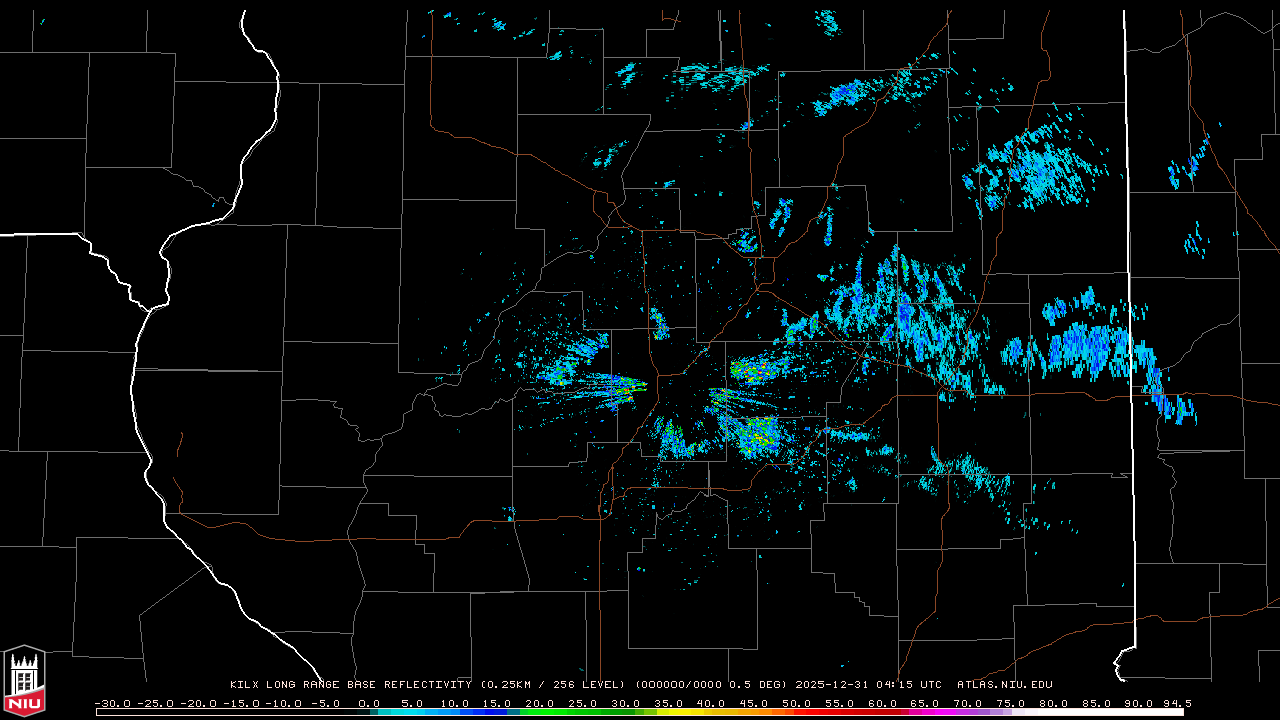Click the NIU logo in the corner

pos(24,682)
